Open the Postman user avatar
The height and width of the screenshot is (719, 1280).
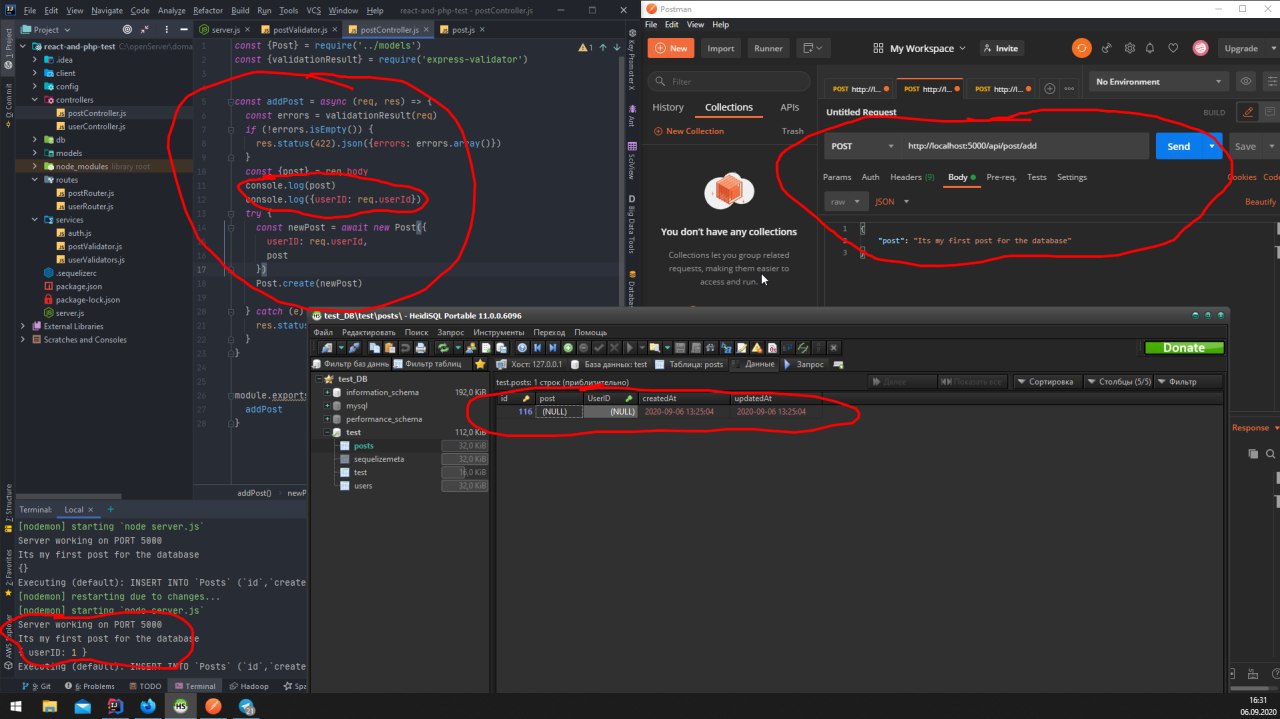click(1200, 48)
